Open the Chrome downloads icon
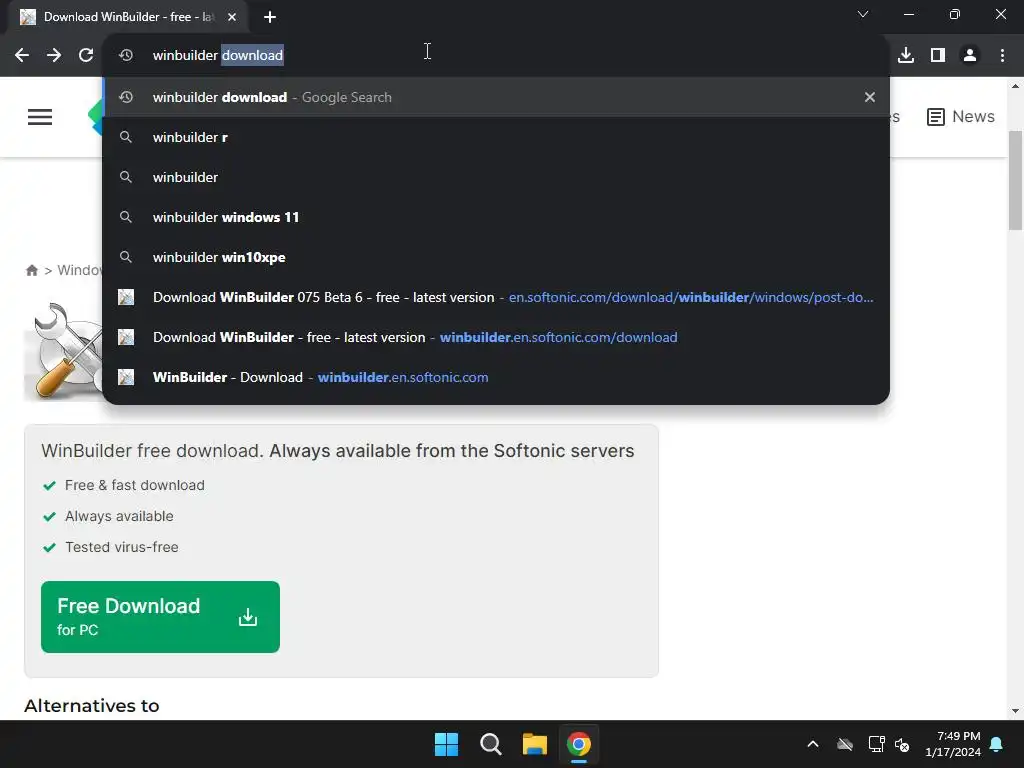The width and height of the screenshot is (1024, 768). click(906, 56)
